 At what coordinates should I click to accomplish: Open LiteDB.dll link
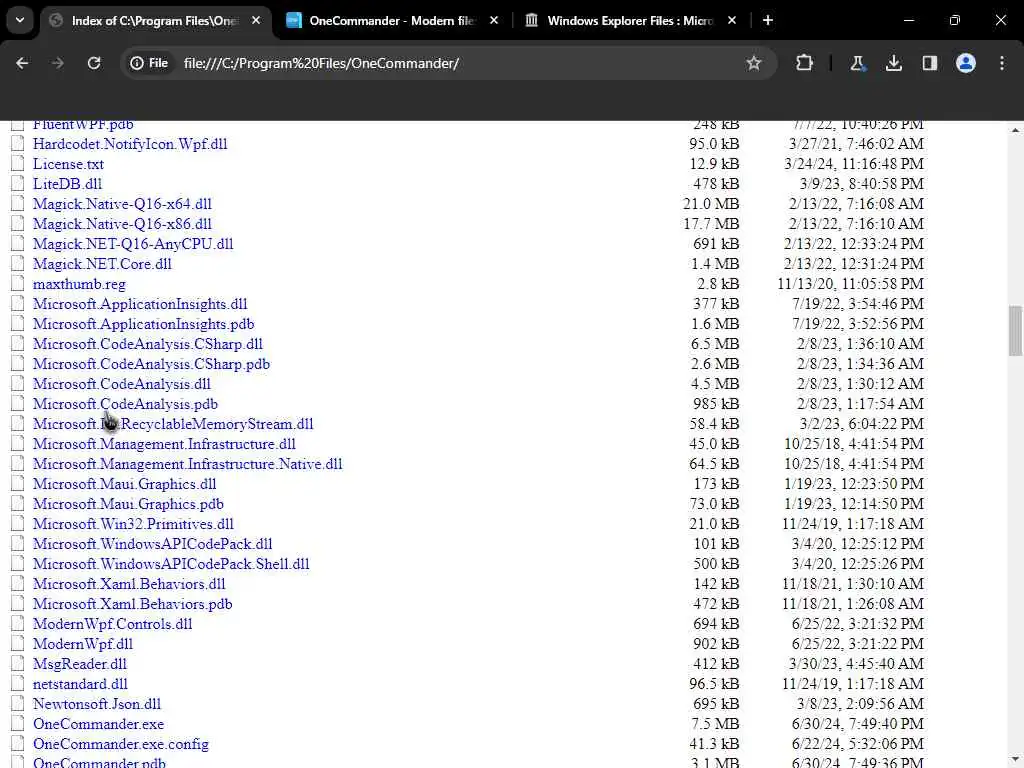pyautogui.click(x=67, y=184)
